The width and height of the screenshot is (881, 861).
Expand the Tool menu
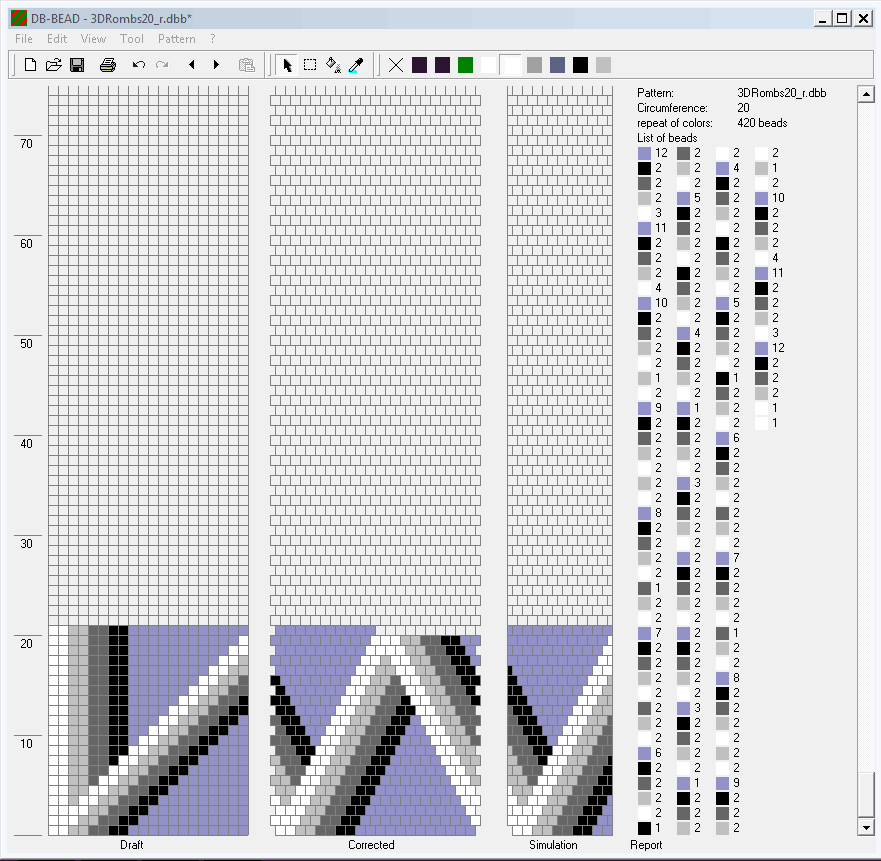click(x=131, y=39)
